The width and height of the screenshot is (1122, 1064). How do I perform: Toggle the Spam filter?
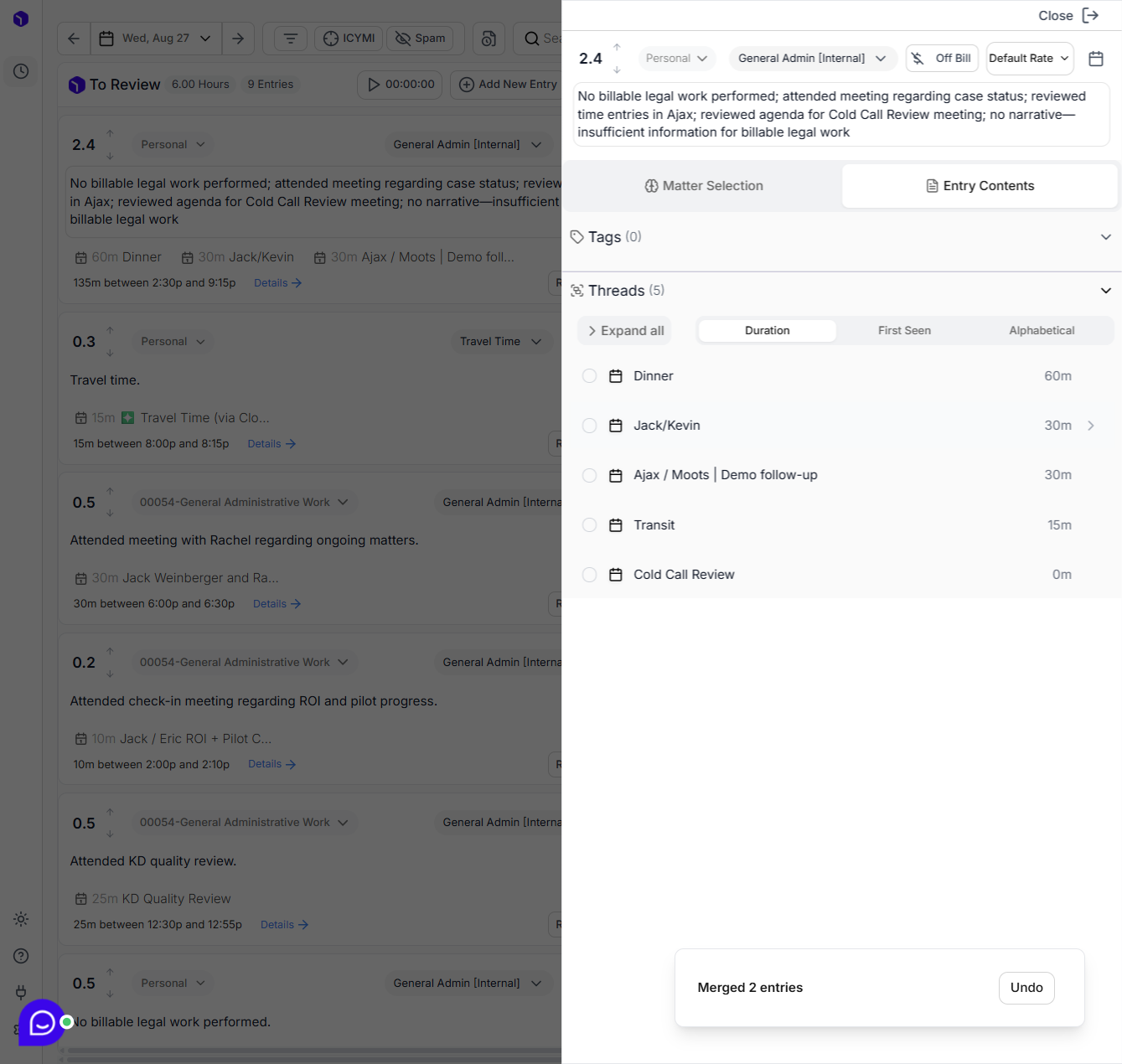tap(420, 39)
